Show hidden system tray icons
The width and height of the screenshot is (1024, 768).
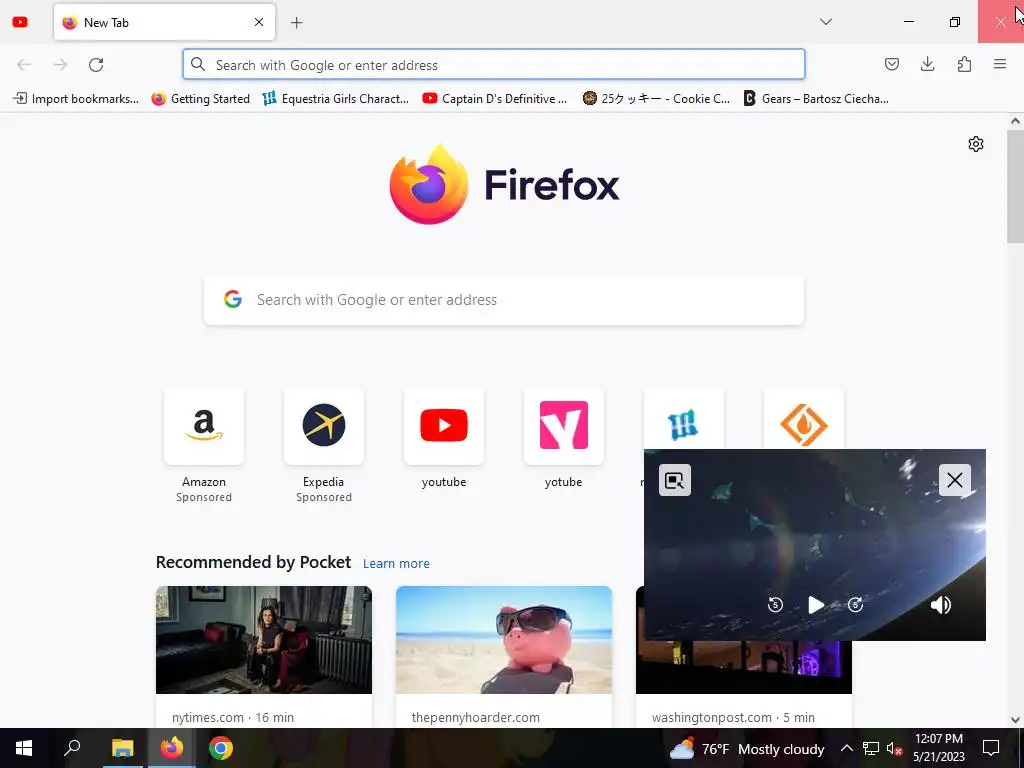tap(846, 748)
